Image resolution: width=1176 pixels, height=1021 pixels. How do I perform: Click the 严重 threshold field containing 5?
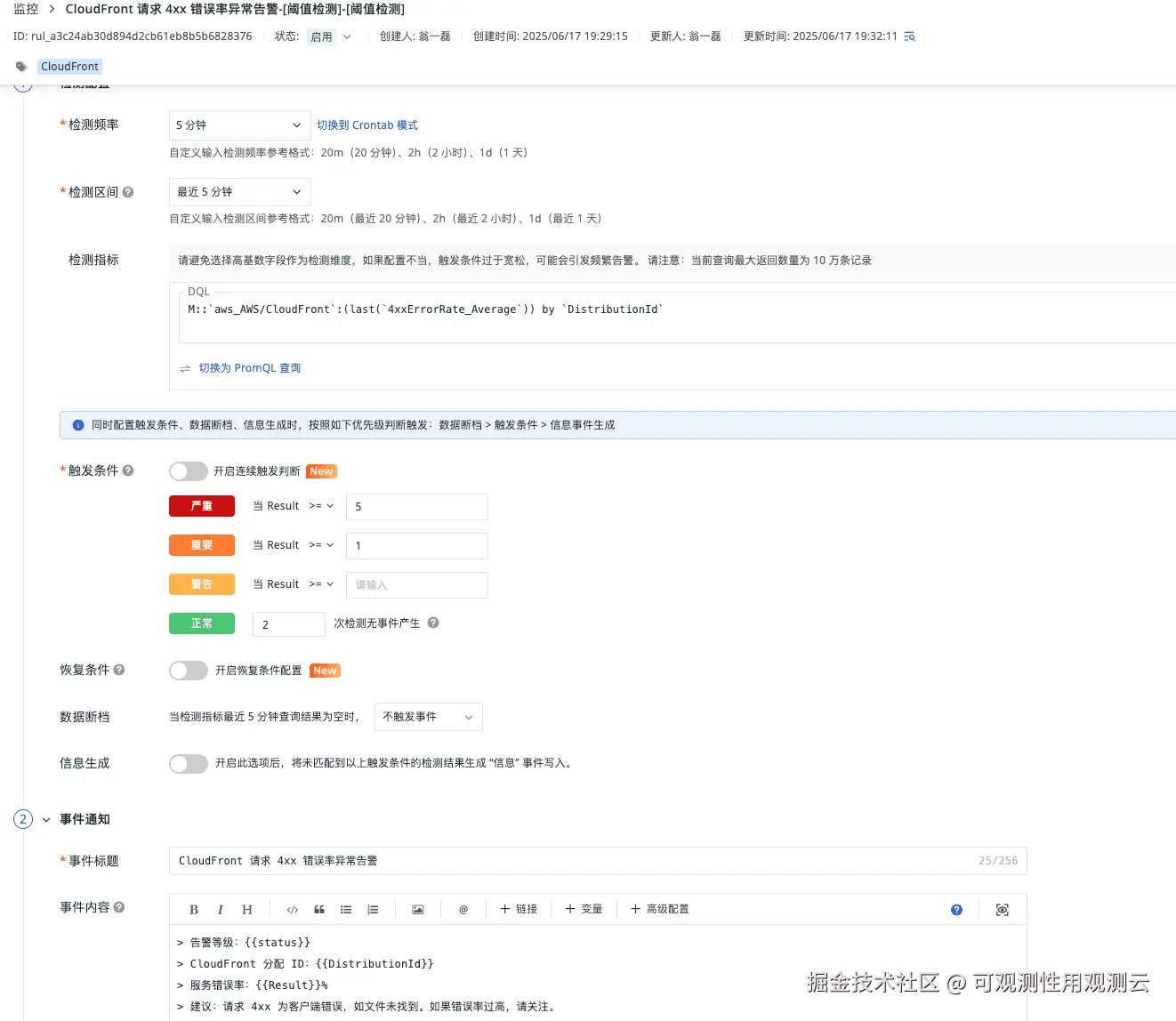[x=417, y=507]
